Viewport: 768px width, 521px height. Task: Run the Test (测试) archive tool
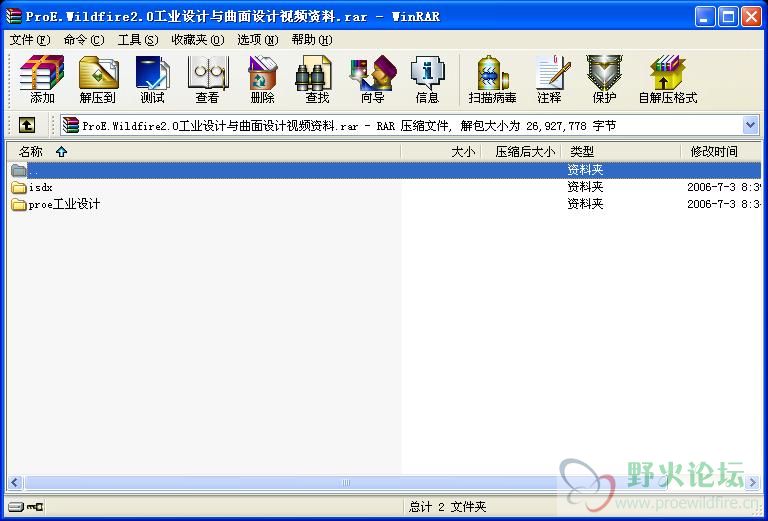pos(152,80)
